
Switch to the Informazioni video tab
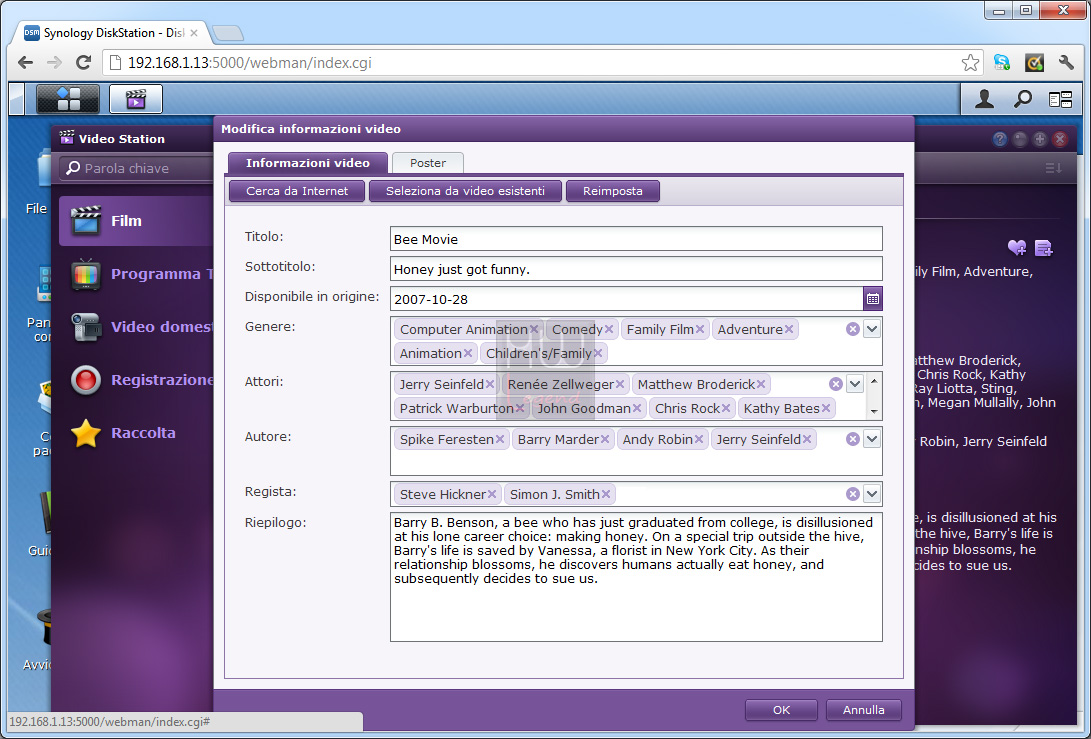point(308,163)
